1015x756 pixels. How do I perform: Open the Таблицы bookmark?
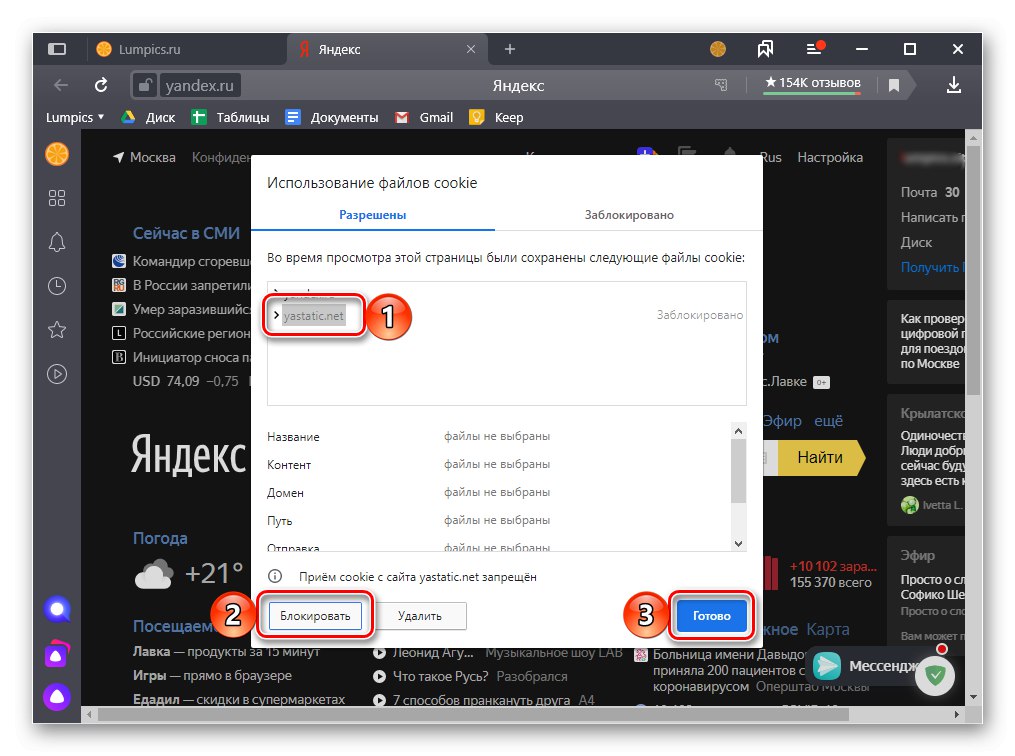click(x=230, y=117)
